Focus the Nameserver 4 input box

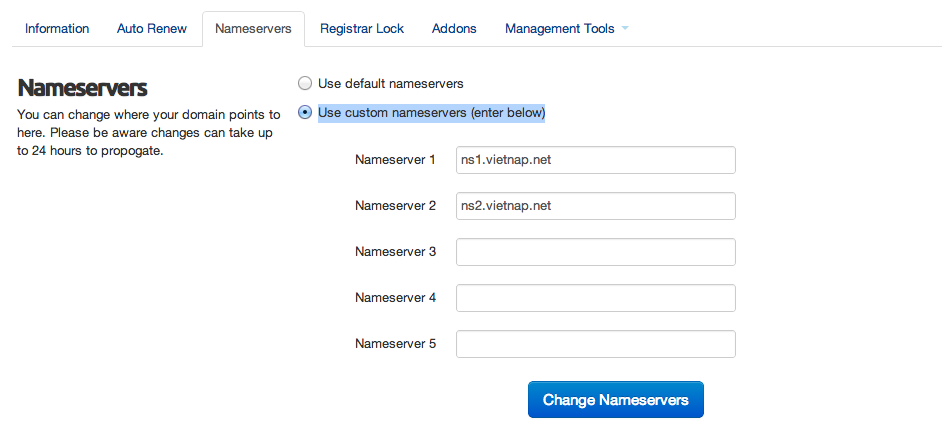click(x=595, y=298)
